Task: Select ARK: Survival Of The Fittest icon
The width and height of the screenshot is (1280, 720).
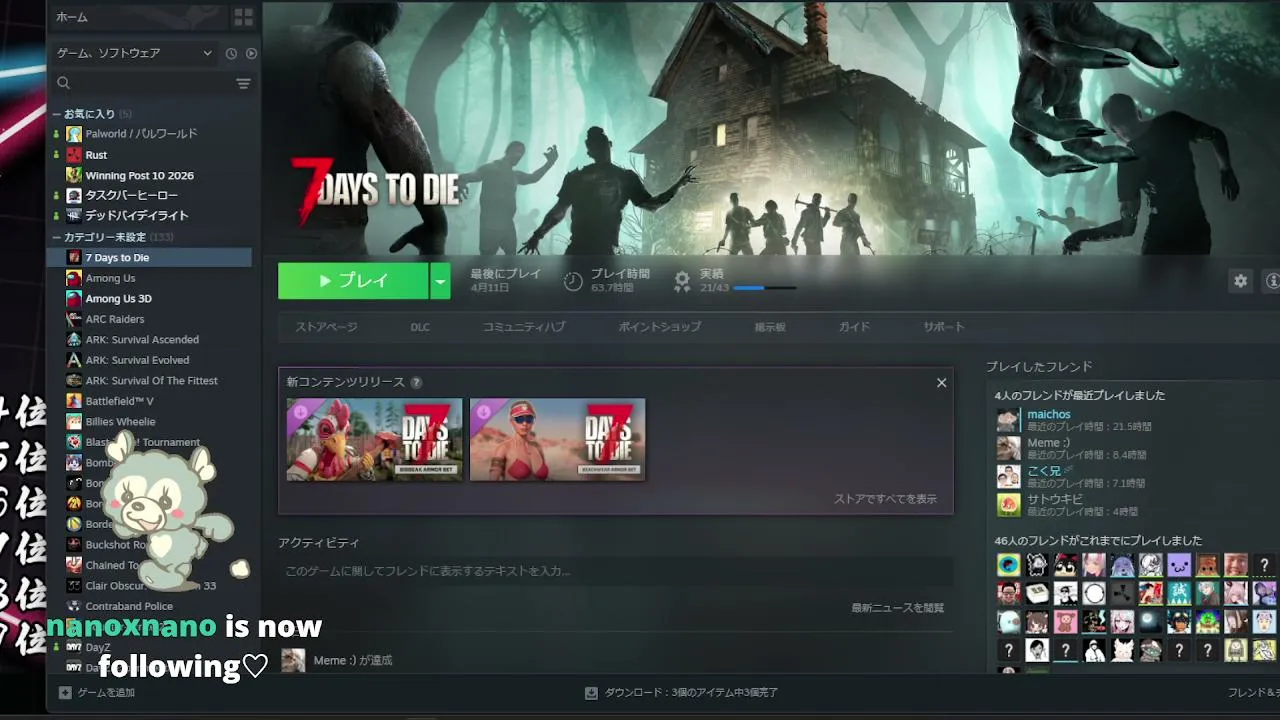Action: click(x=74, y=381)
